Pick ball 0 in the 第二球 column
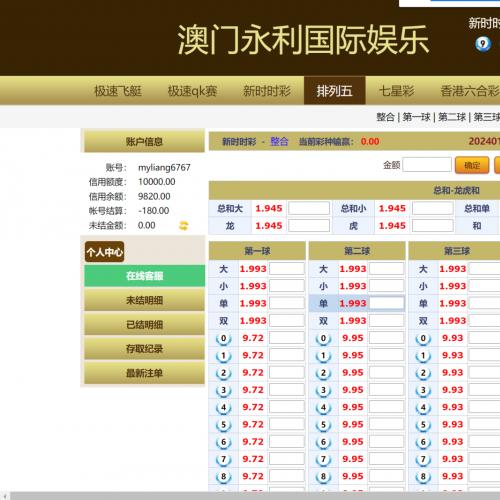 point(323,338)
